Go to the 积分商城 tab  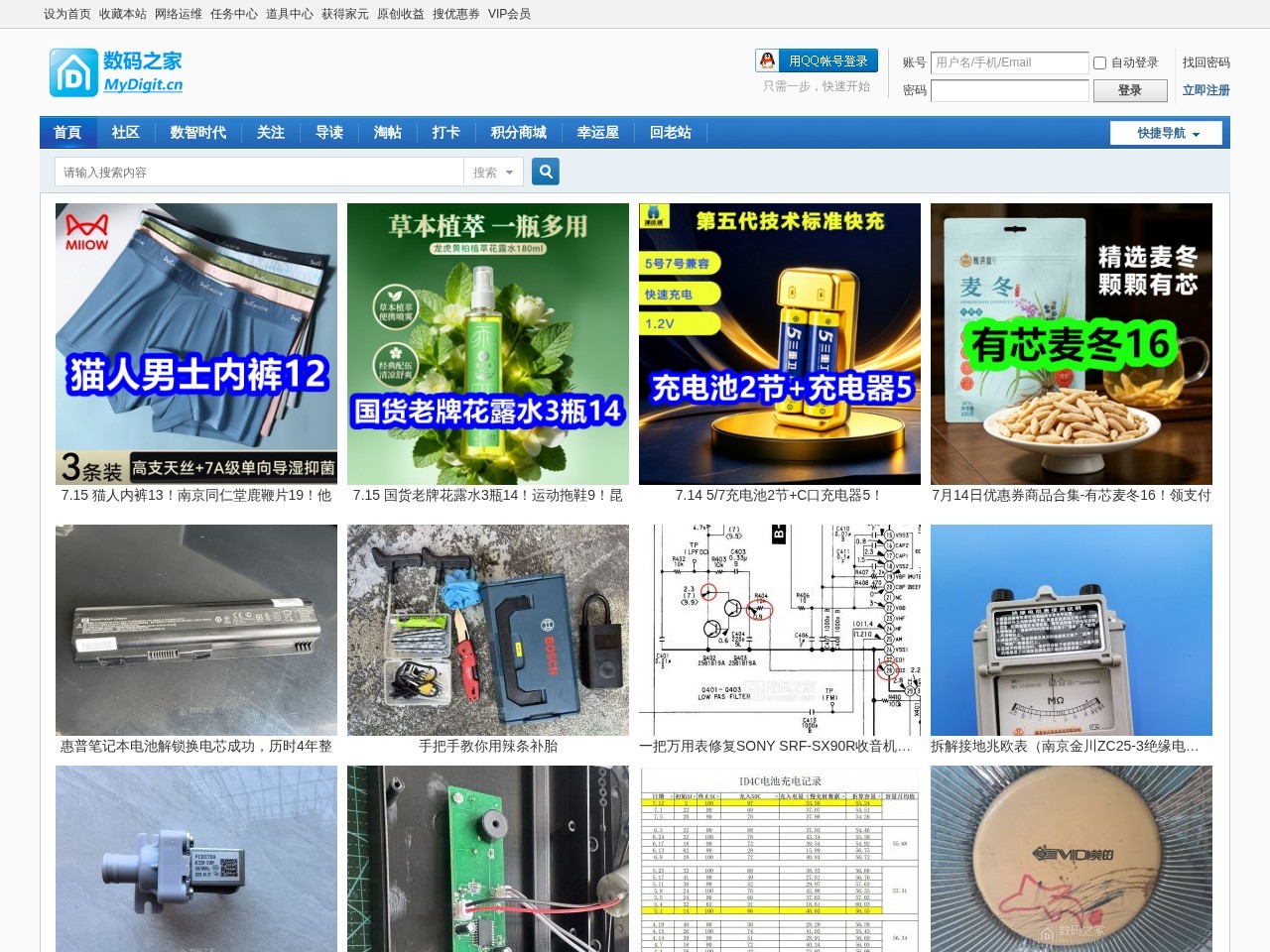tap(518, 132)
